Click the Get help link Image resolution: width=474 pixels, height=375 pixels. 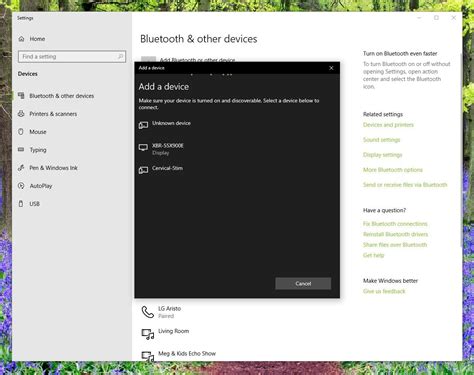pos(373,255)
